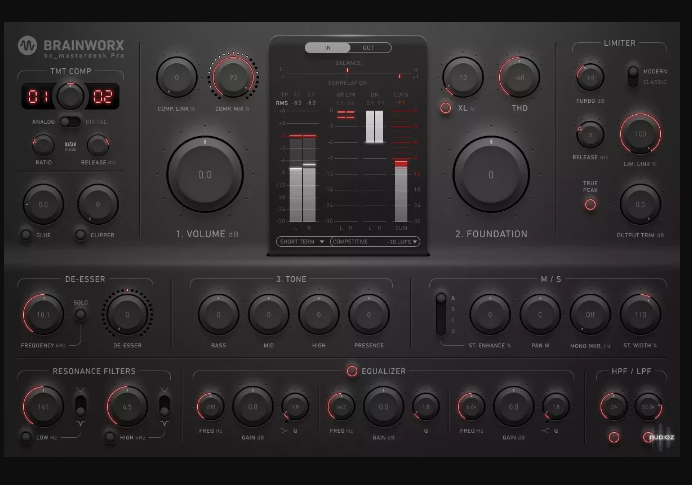Viewport: 692px width, 485px height.
Task: Click the Clipper amount knob
Action: (98, 204)
